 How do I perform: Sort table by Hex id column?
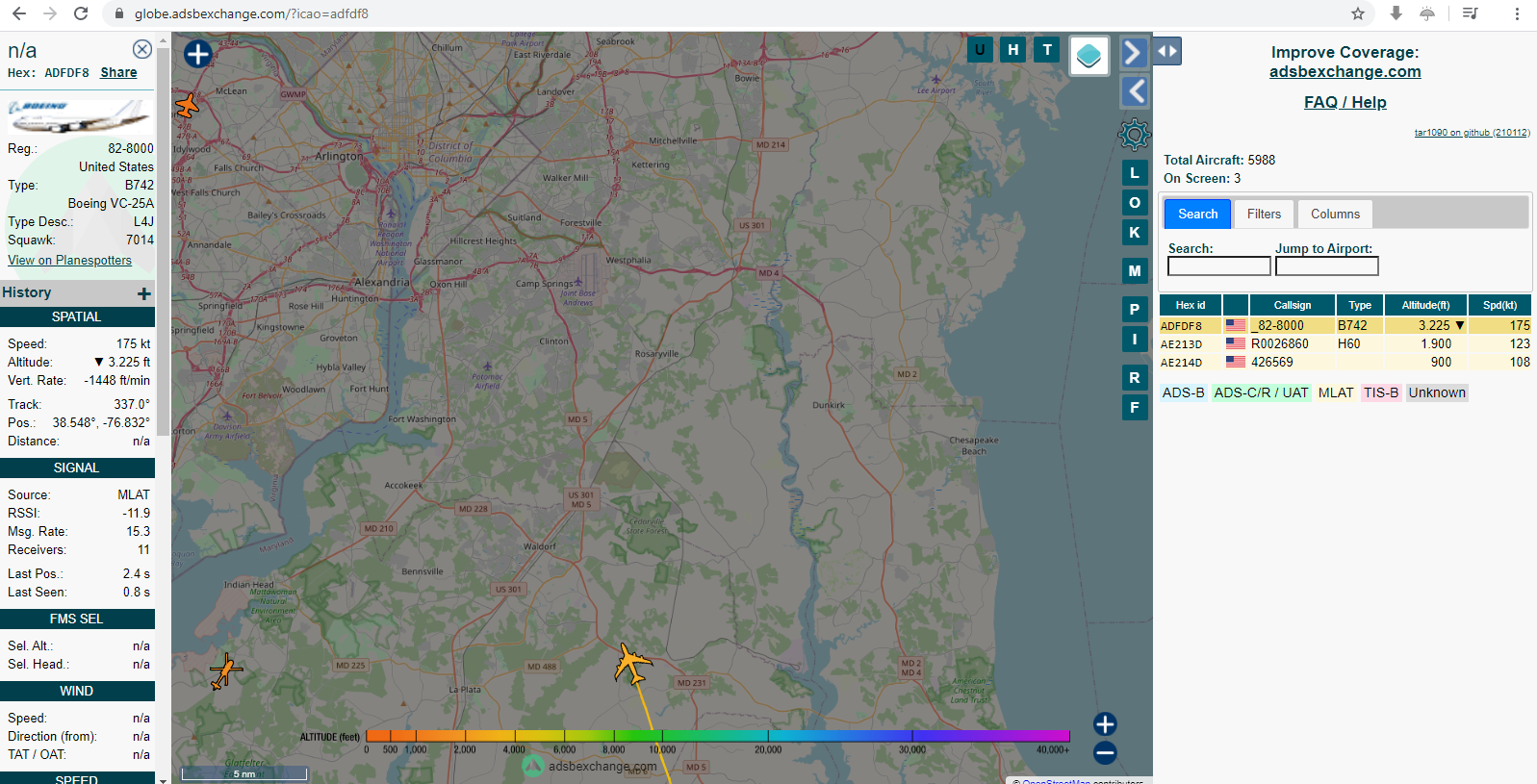click(1190, 305)
